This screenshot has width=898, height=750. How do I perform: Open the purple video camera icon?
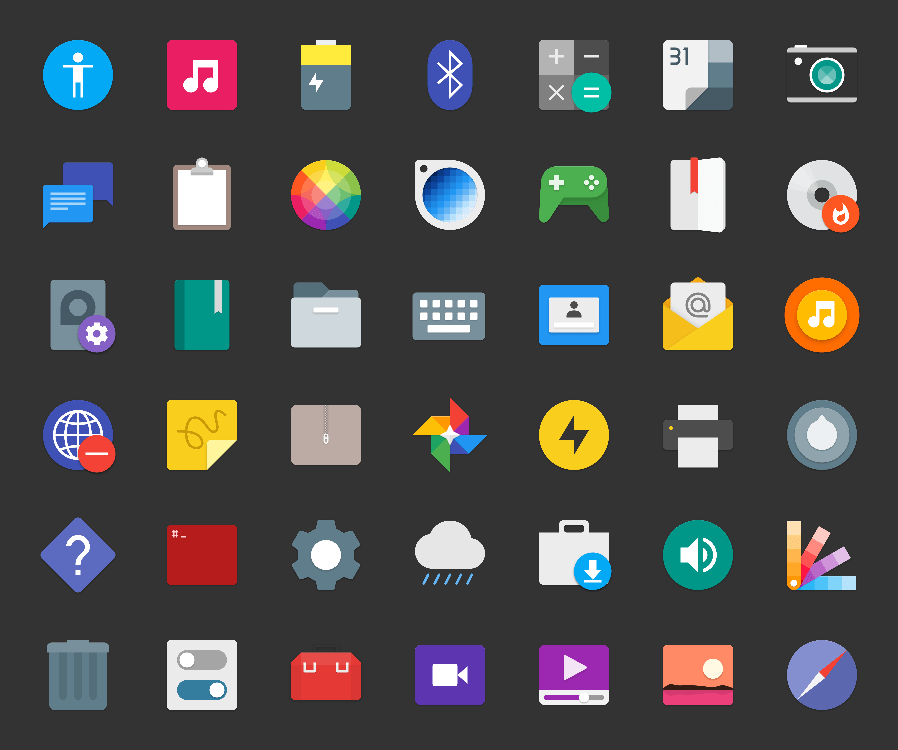450,674
